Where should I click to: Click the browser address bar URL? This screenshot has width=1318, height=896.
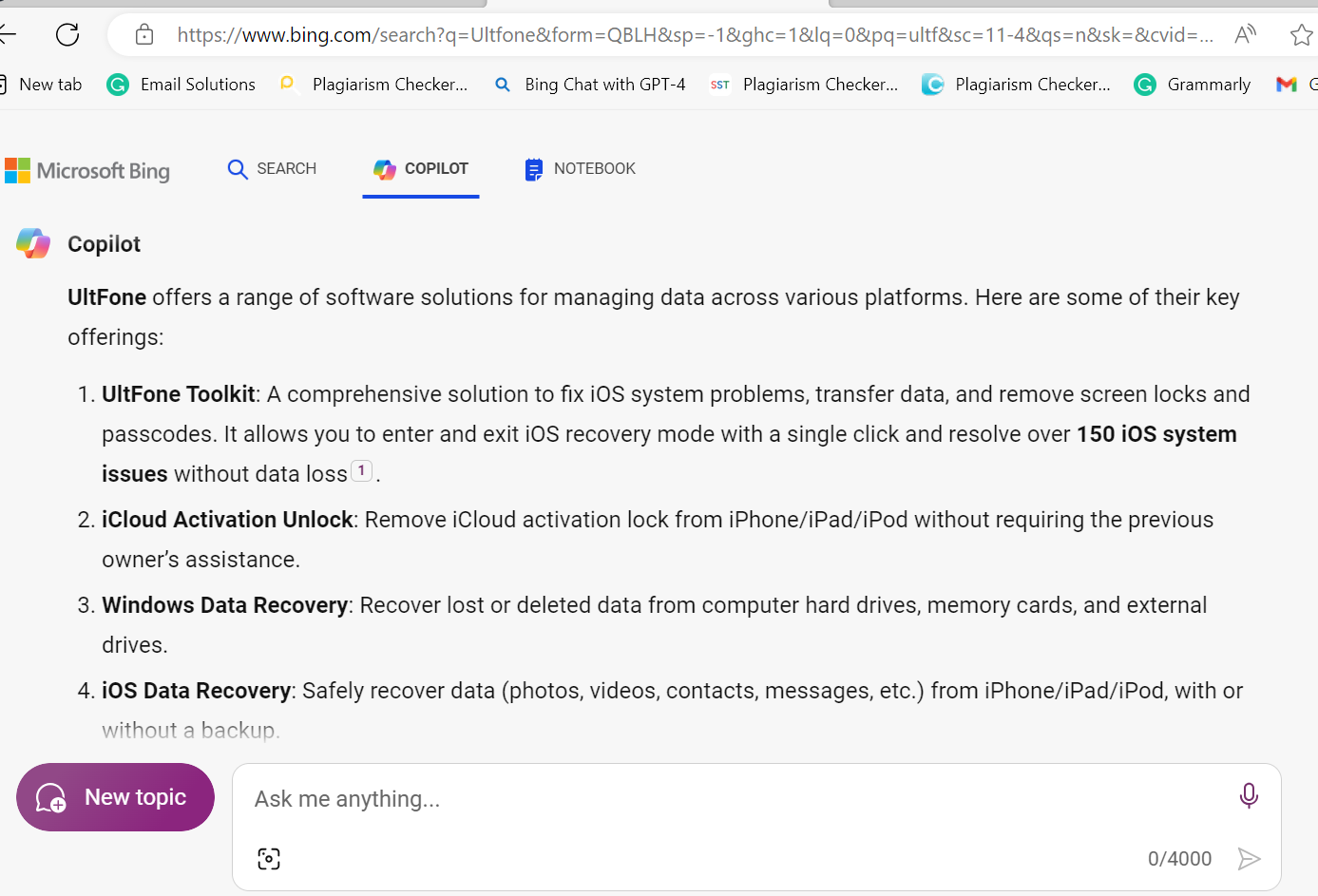pyautogui.click(x=694, y=35)
